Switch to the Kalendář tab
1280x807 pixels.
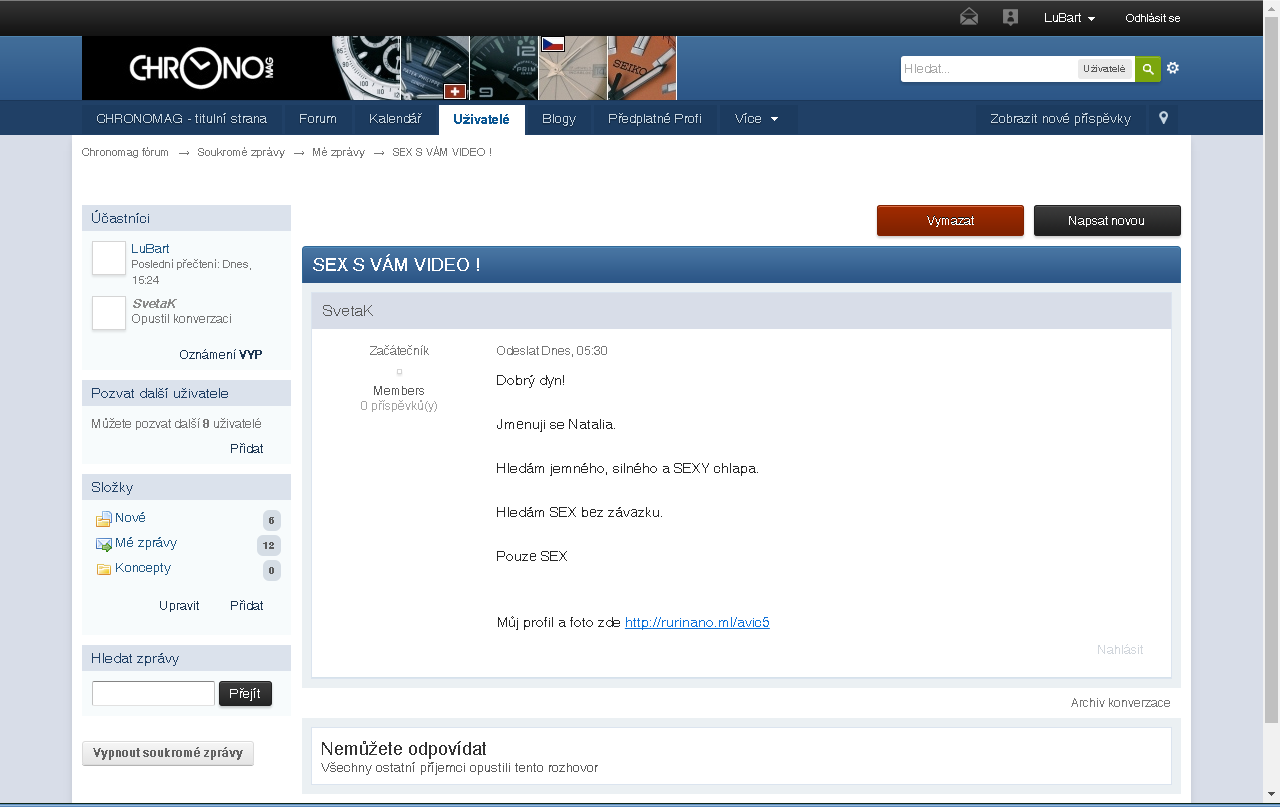coord(395,118)
